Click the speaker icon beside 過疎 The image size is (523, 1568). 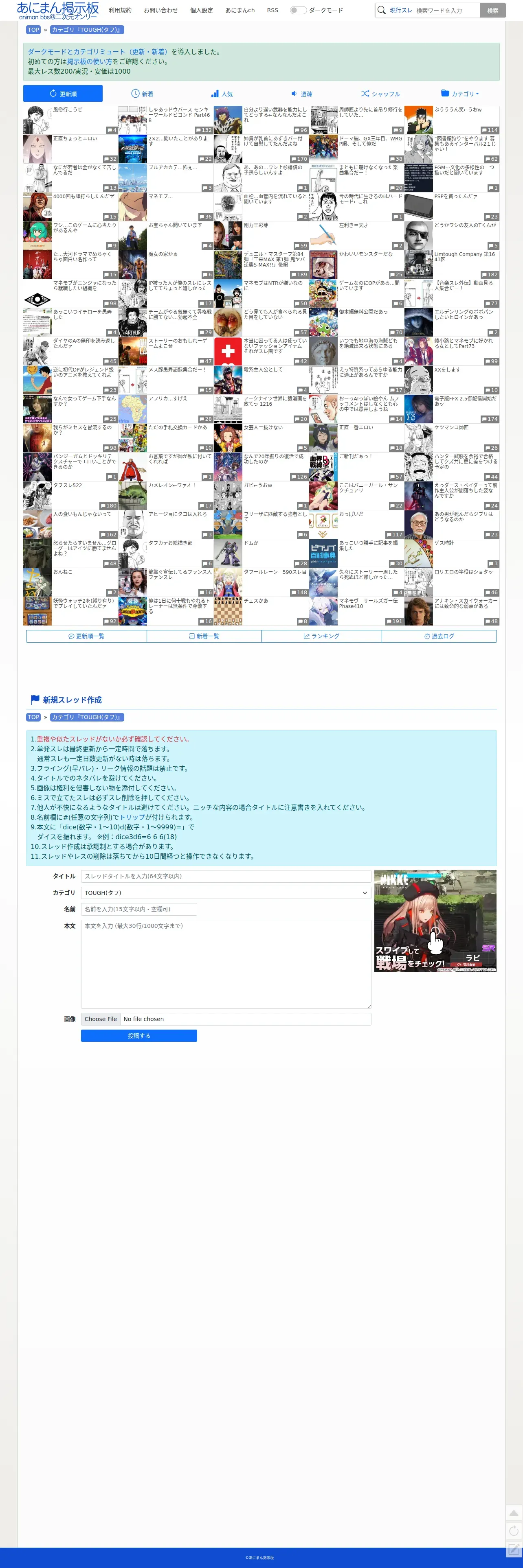(294, 94)
